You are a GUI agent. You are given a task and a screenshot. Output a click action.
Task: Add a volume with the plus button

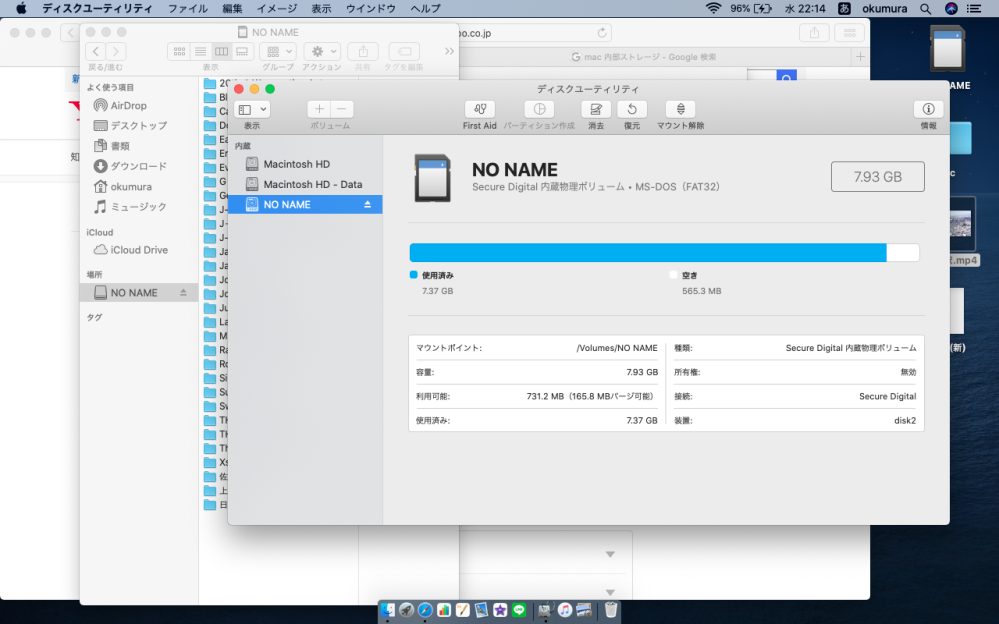coord(319,109)
